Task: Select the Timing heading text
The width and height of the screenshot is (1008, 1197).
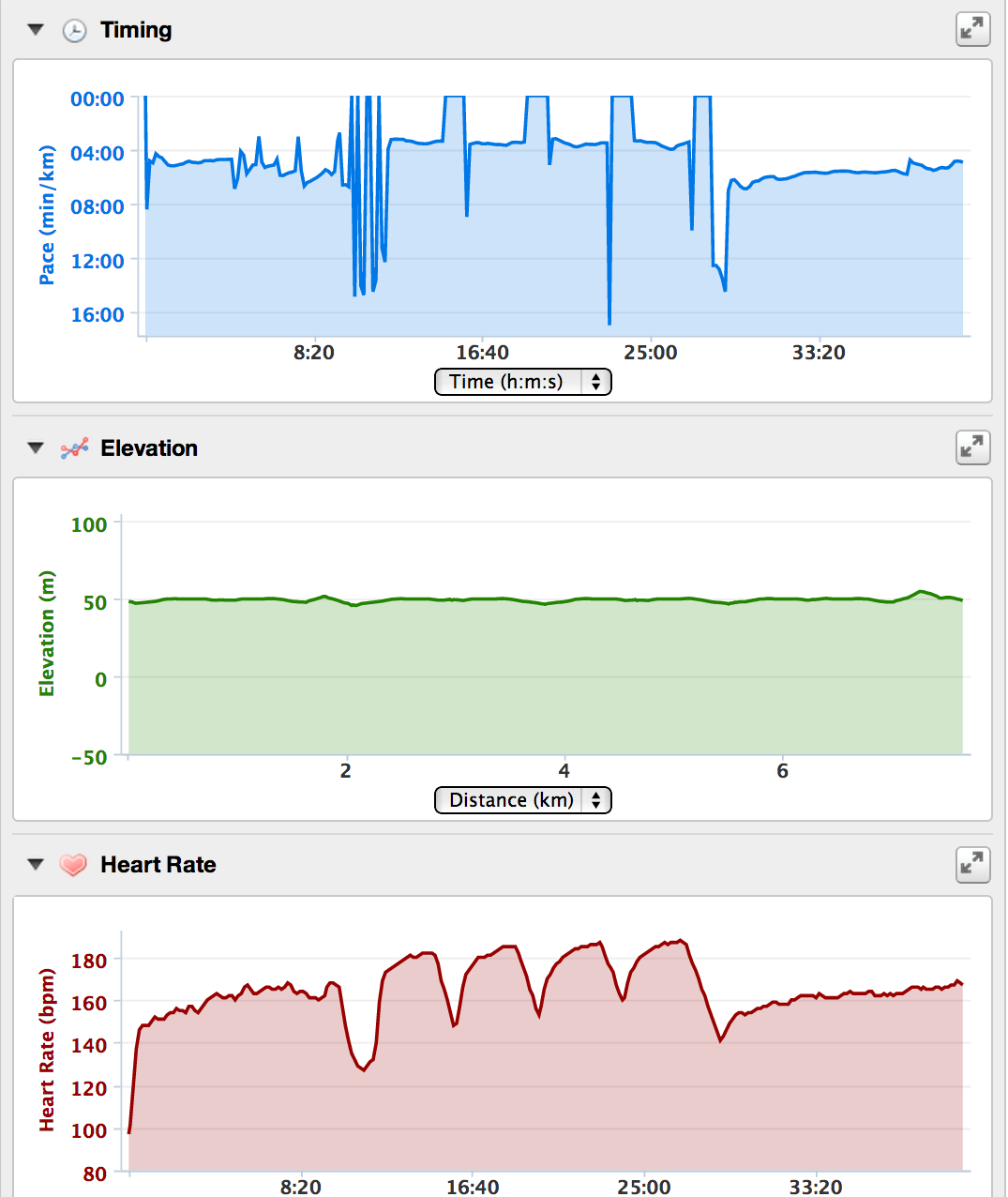Action: coord(137,29)
